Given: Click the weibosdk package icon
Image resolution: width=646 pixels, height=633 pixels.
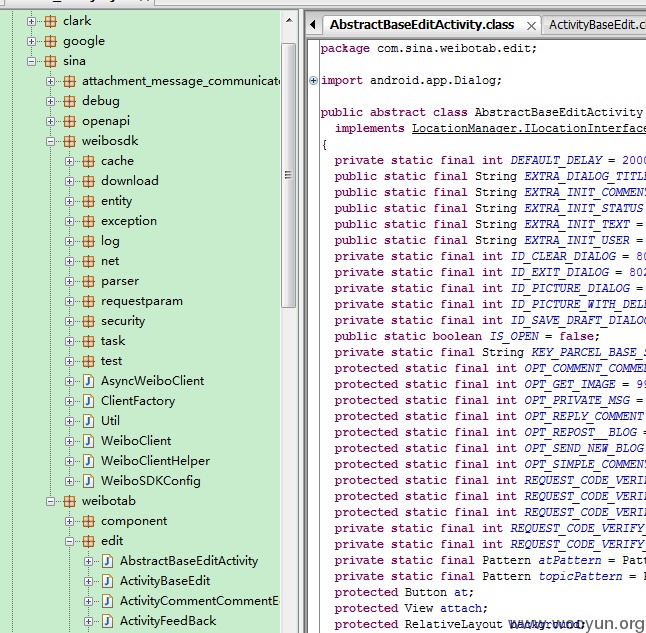Looking at the screenshot, I should tap(69, 141).
